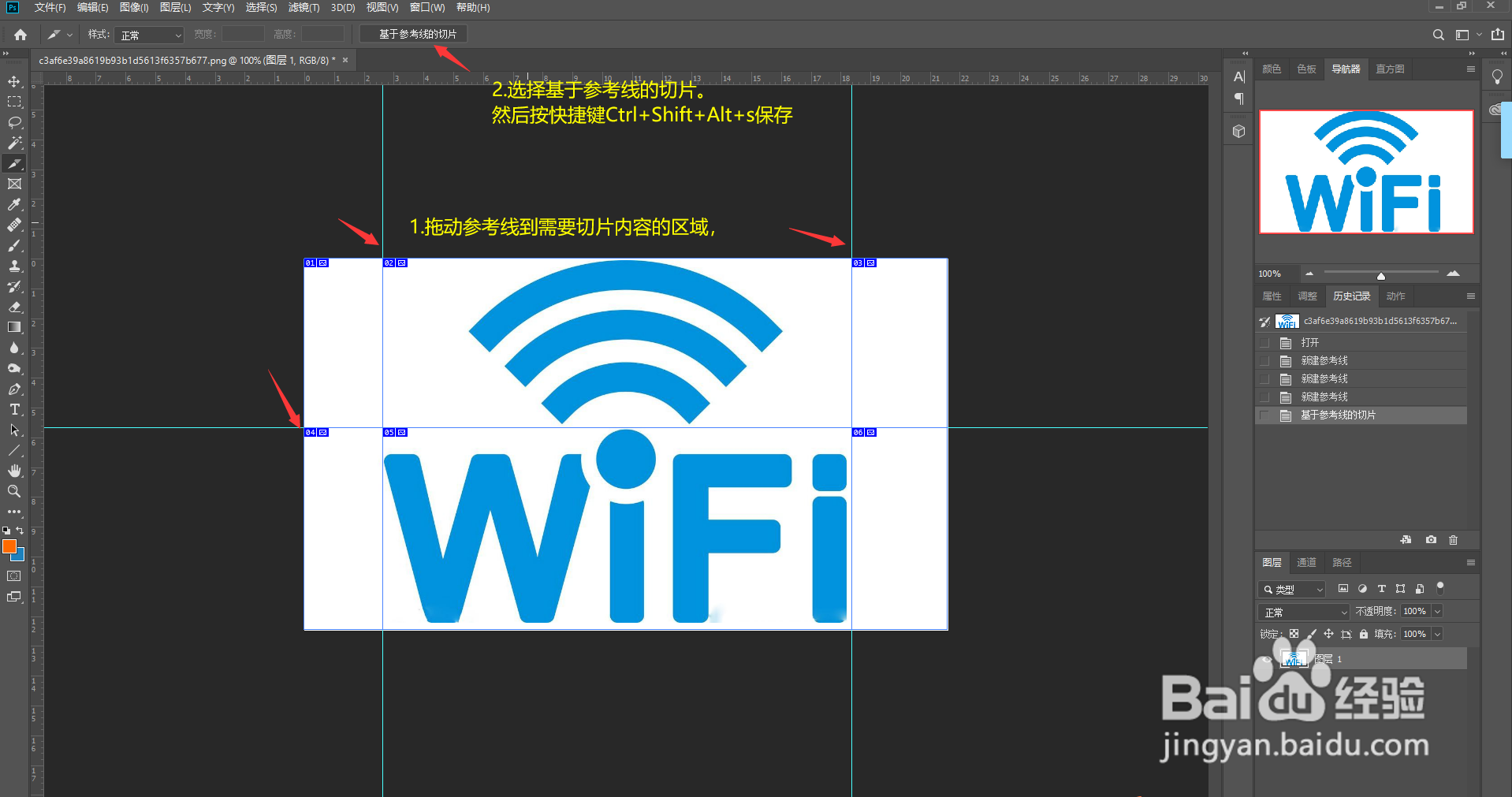Select the Magic Wand tool
The image size is (1512, 797).
coord(14,143)
